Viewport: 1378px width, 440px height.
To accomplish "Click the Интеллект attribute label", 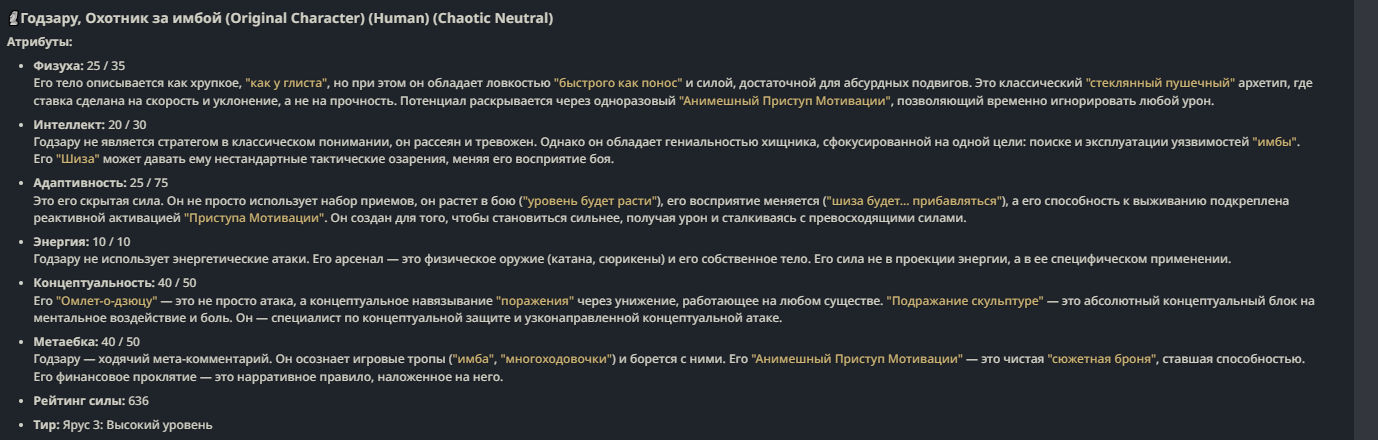I will pyautogui.click(x=68, y=125).
